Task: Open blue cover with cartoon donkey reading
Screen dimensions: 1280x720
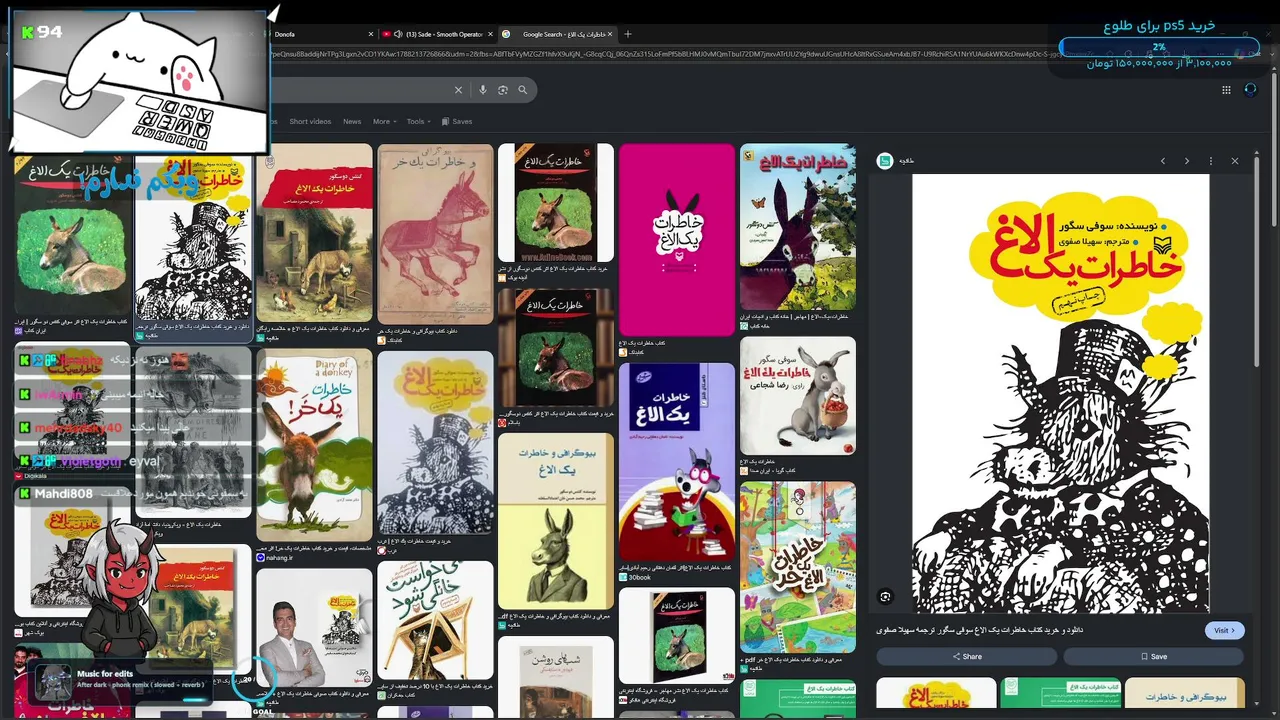Action: [677, 462]
